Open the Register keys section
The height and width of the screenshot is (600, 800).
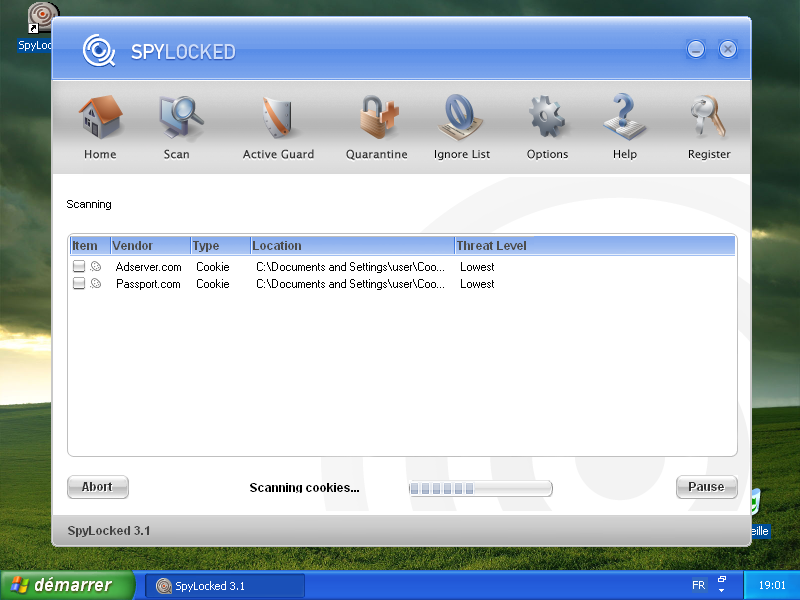709,128
